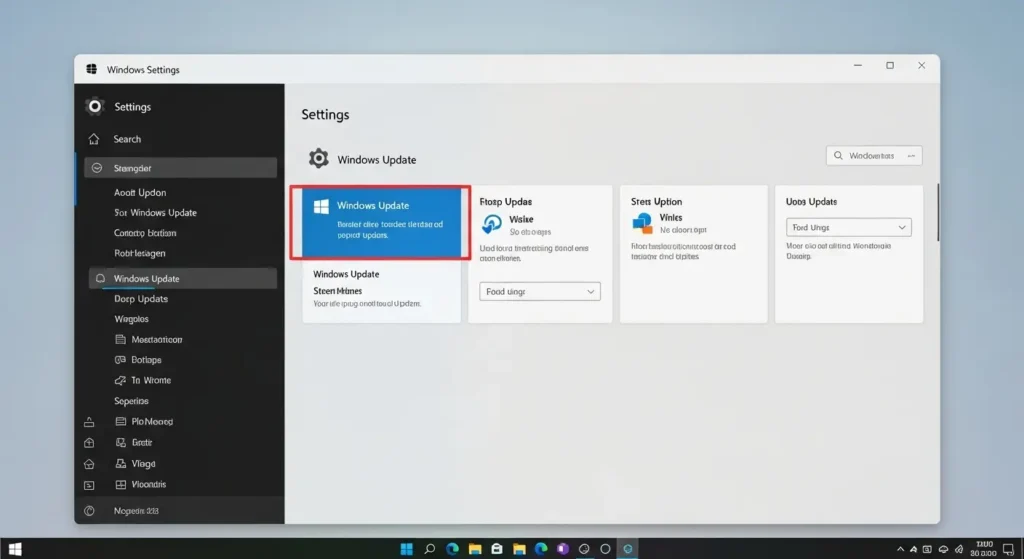
Task: Click the Windows logo on the blue tile
Action: 321,207
